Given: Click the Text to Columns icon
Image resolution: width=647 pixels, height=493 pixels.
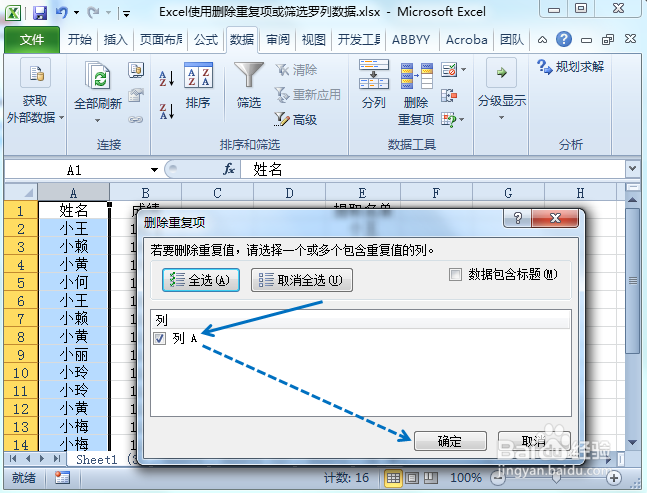Looking at the screenshot, I should [x=374, y=74].
